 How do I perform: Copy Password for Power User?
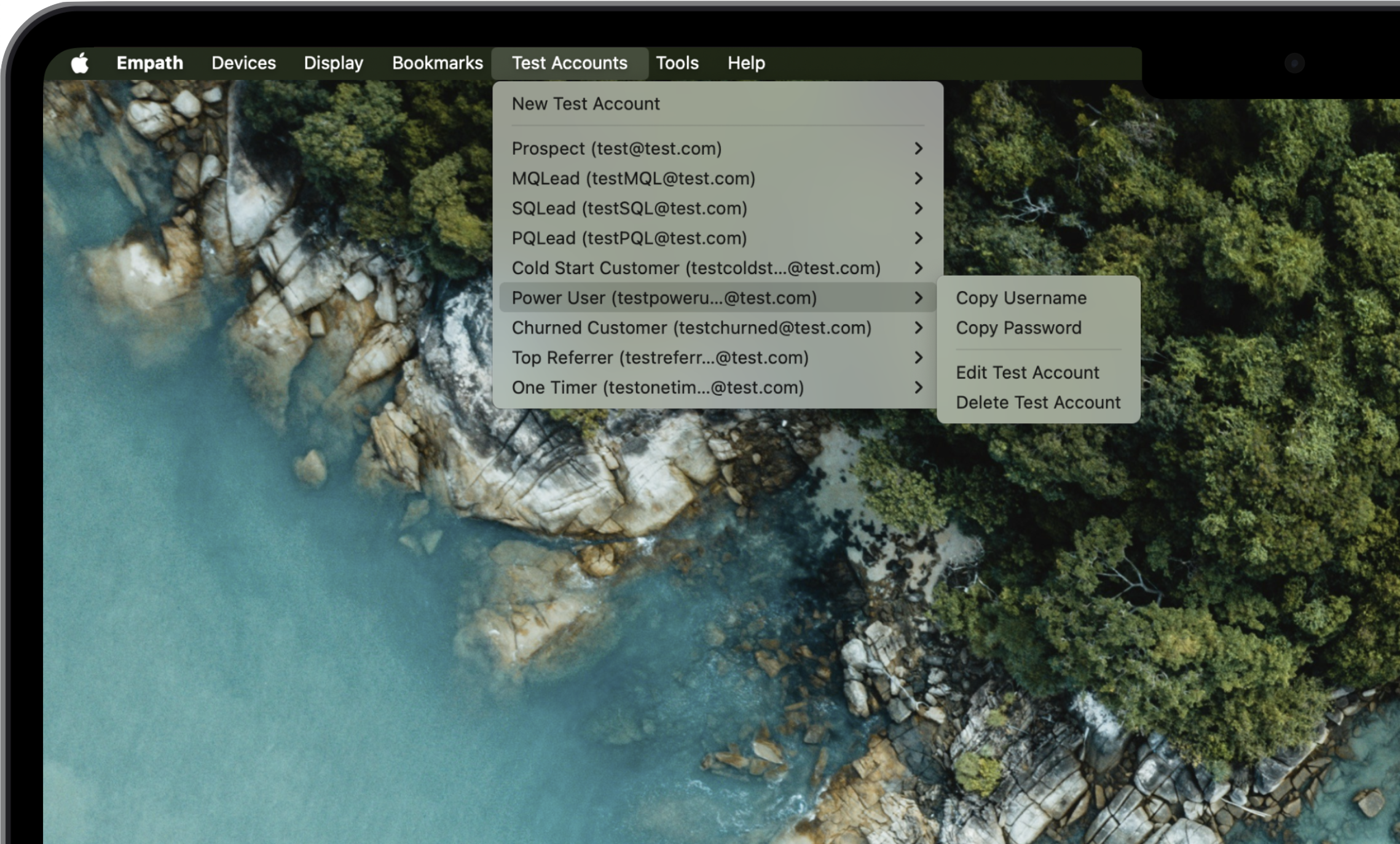point(1018,328)
